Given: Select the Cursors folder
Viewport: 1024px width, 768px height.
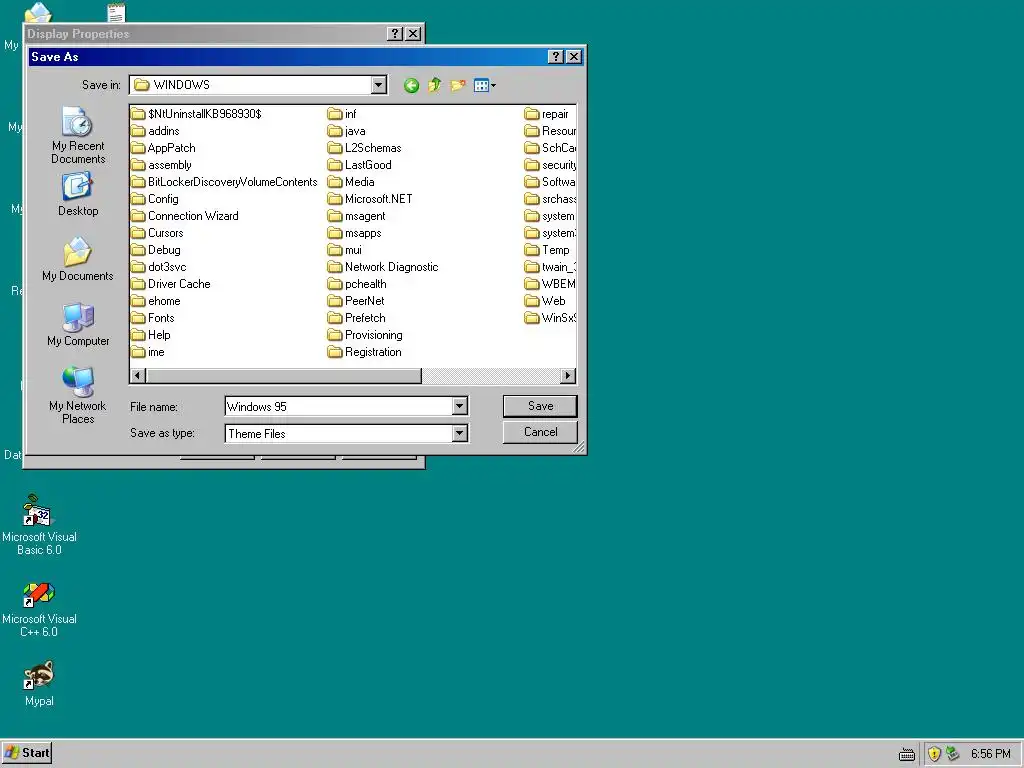Looking at the screenshot, I should pos(157,232).
